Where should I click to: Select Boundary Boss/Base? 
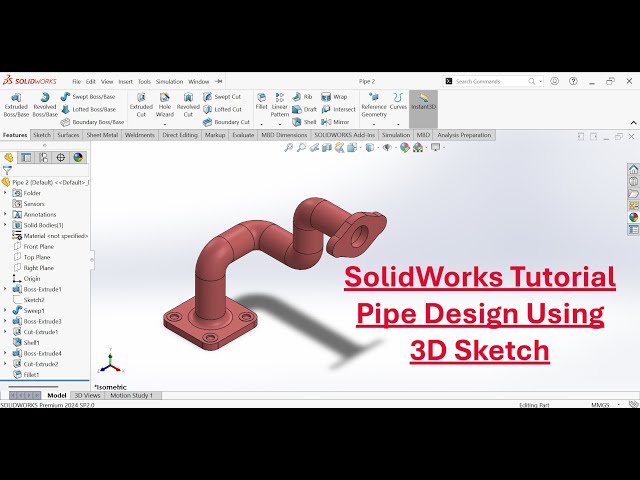click(x=92, y=122)
